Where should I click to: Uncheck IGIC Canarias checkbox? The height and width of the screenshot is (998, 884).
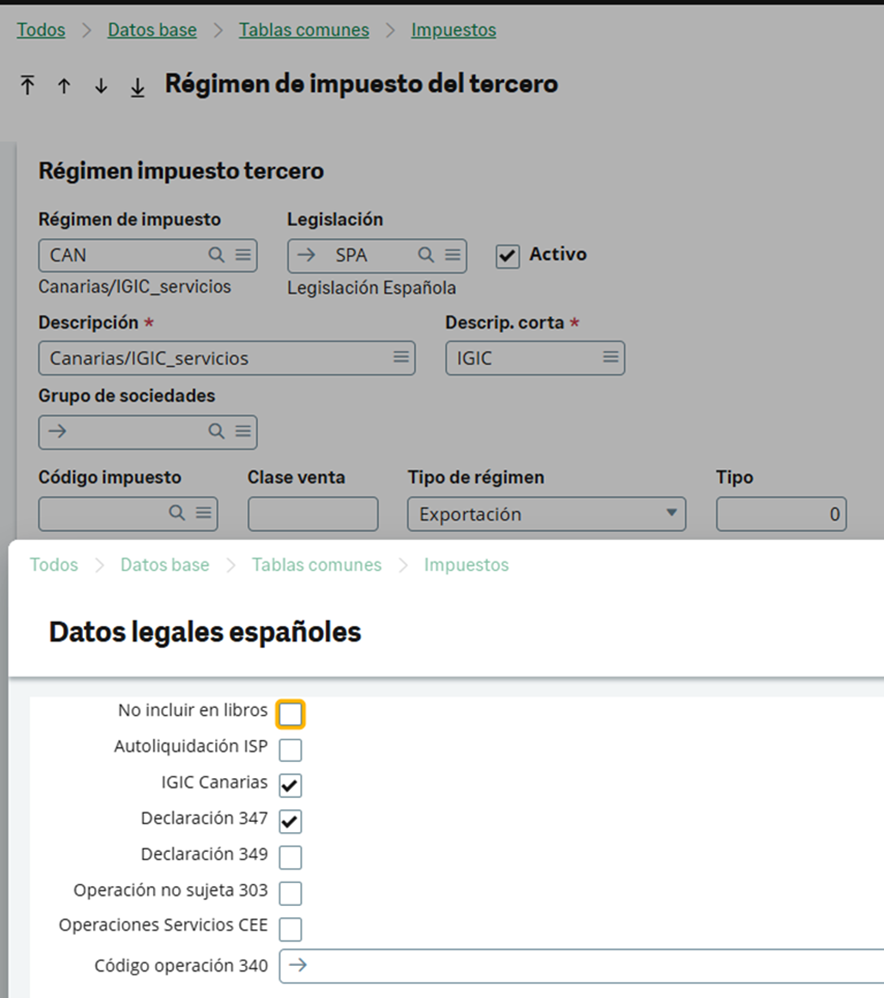tap(290, 785)
